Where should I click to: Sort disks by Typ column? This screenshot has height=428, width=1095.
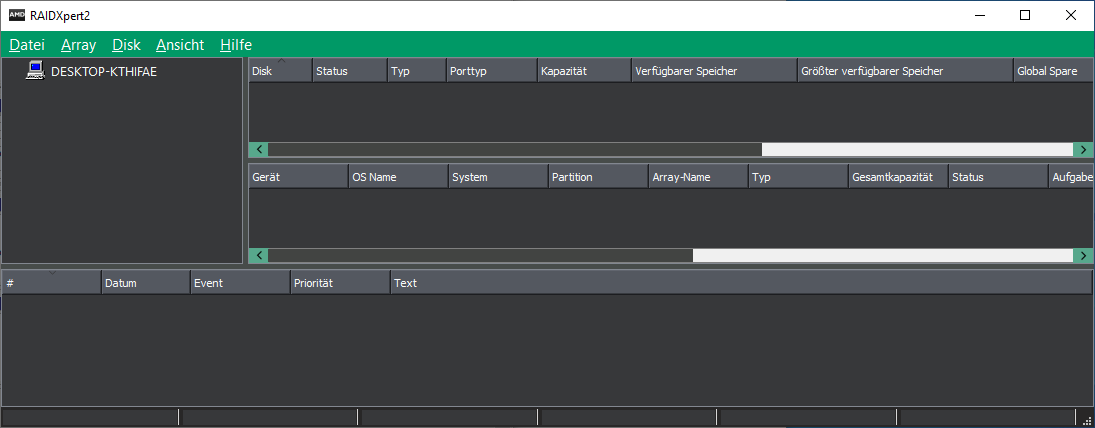417,71
